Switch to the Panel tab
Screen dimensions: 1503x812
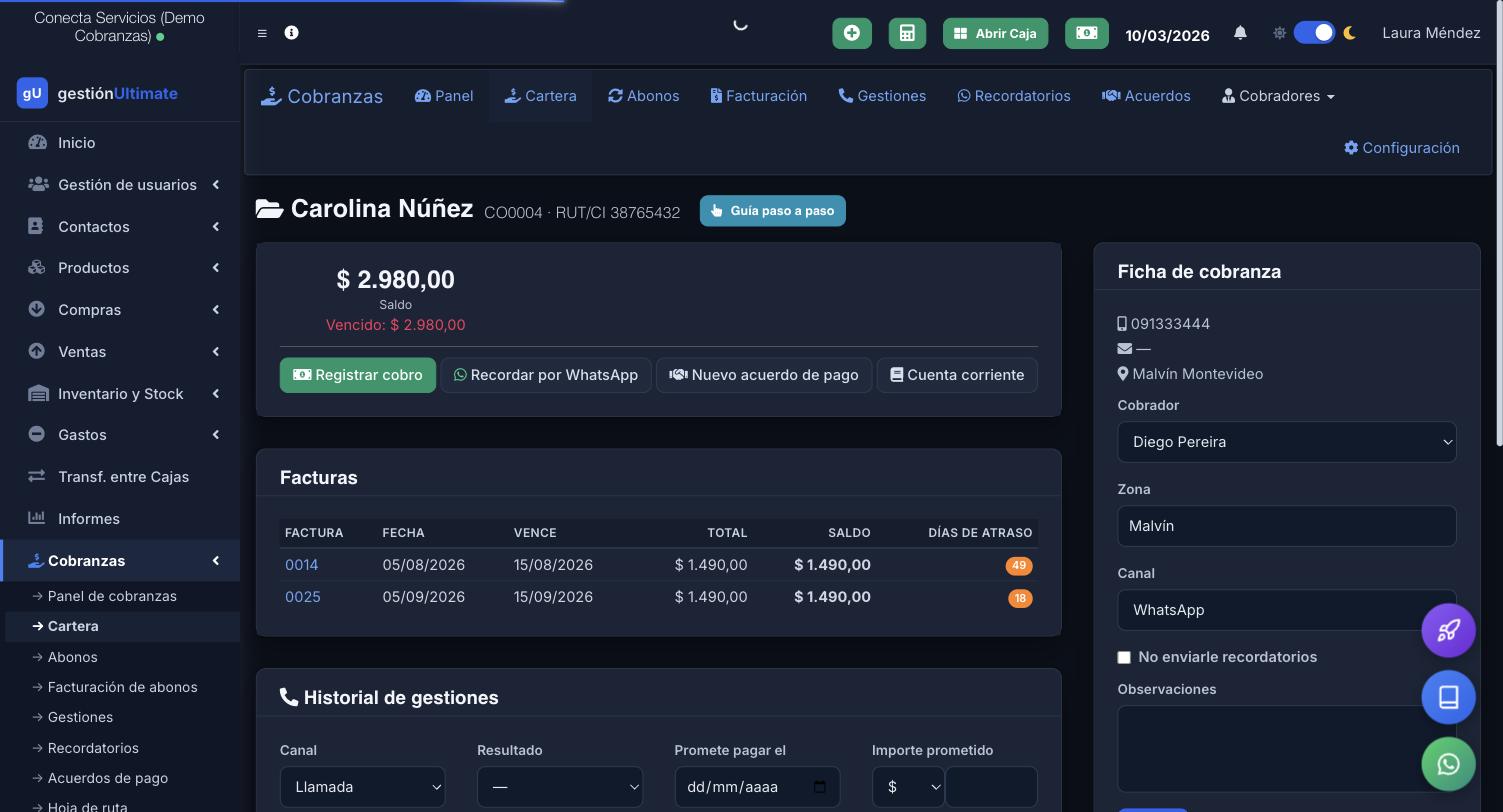tap(444, 96)
